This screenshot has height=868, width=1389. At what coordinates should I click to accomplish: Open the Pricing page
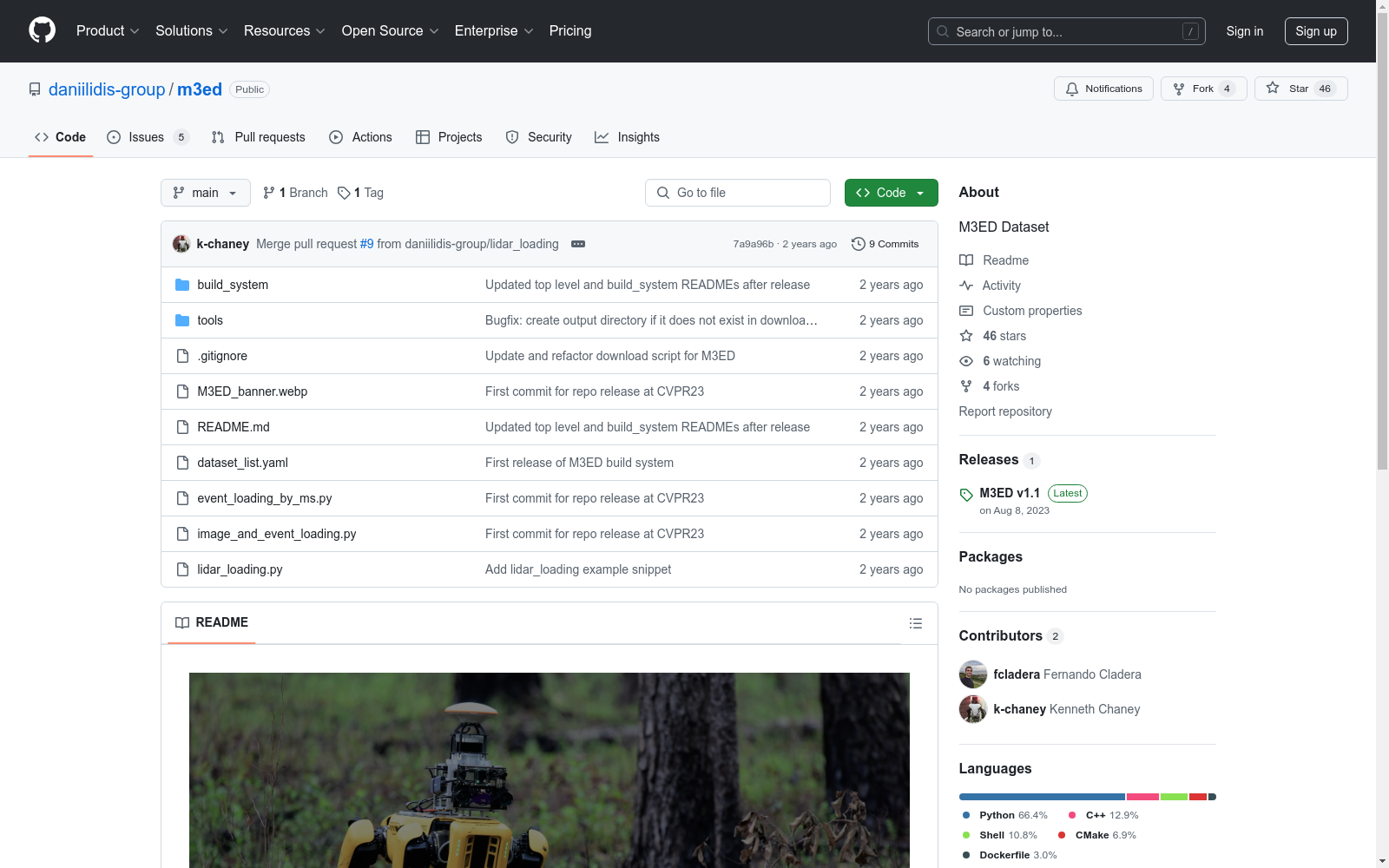pos(570,30)
